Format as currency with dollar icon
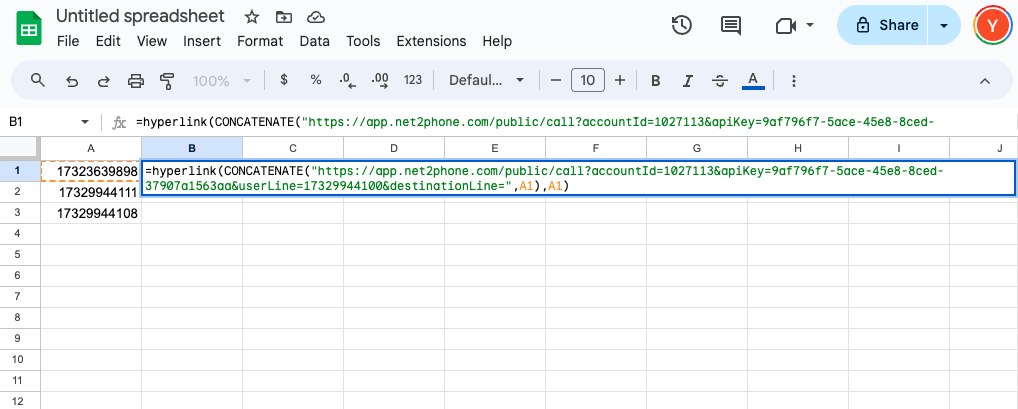1018x409 pixels. (284, 80)
